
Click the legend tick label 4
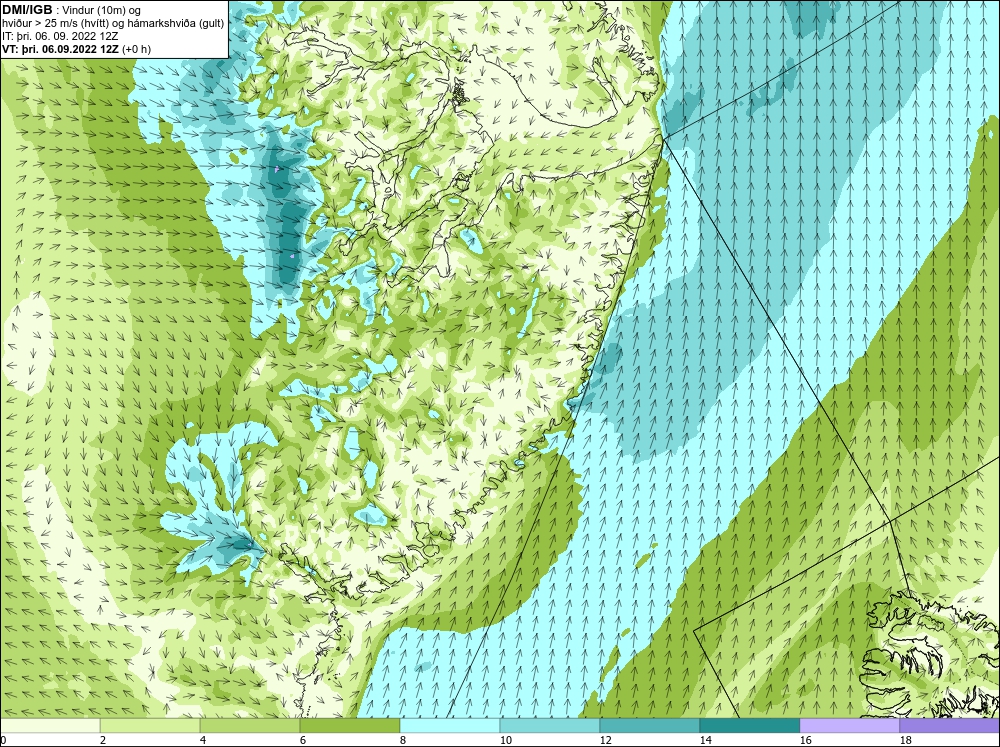point(203,740)
